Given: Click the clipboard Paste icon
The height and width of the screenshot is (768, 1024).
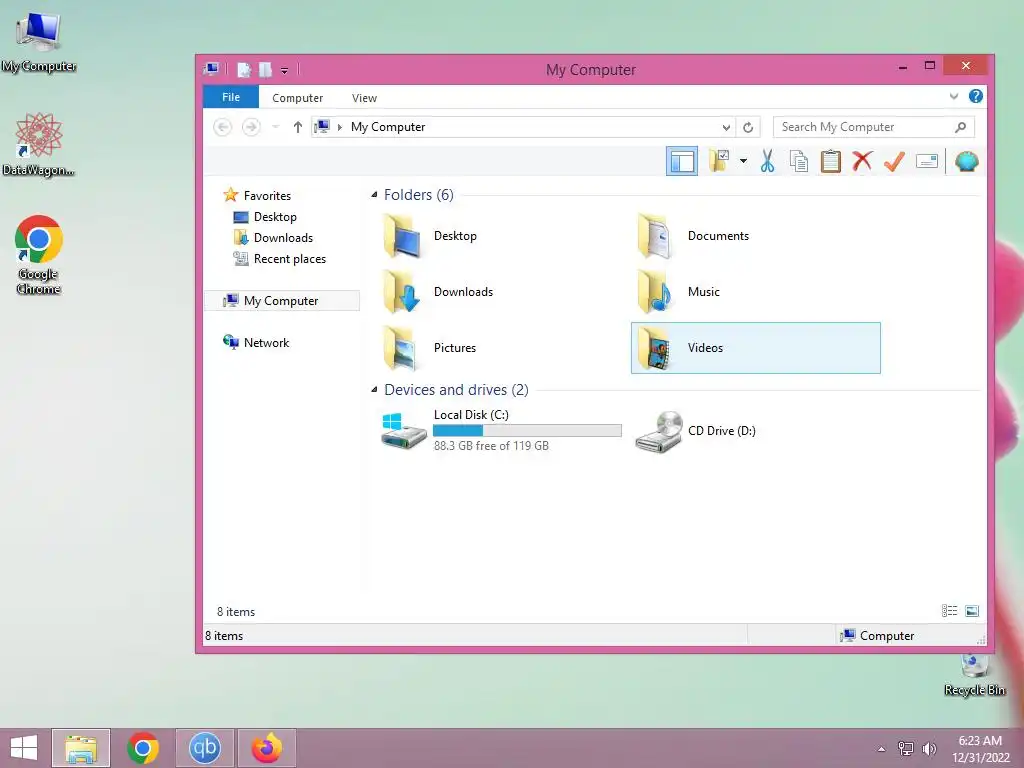Looking at the screenshot, I should point(831,161).
